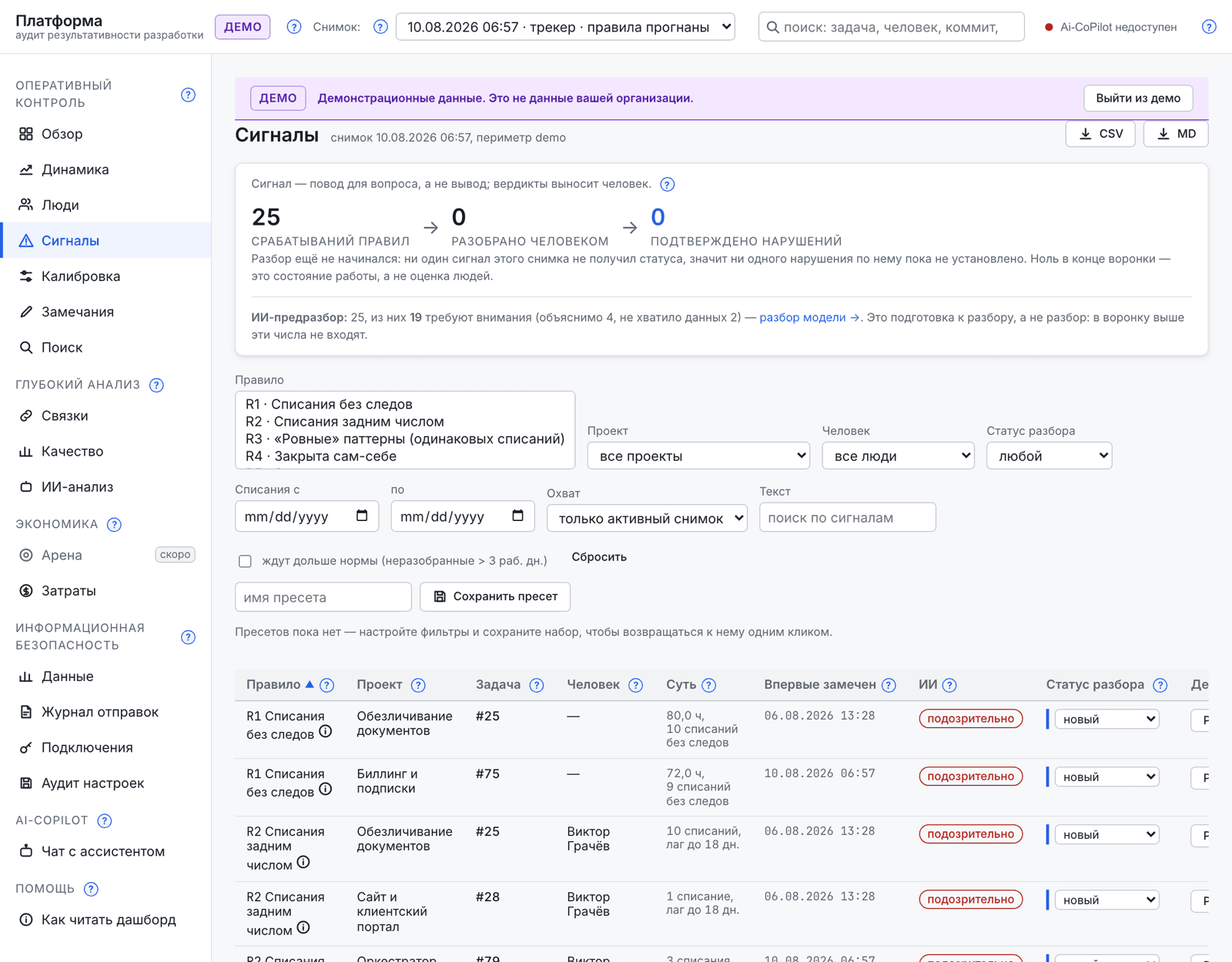Click the help icon for the ИИ column
1232x962 pixels.
949,685
